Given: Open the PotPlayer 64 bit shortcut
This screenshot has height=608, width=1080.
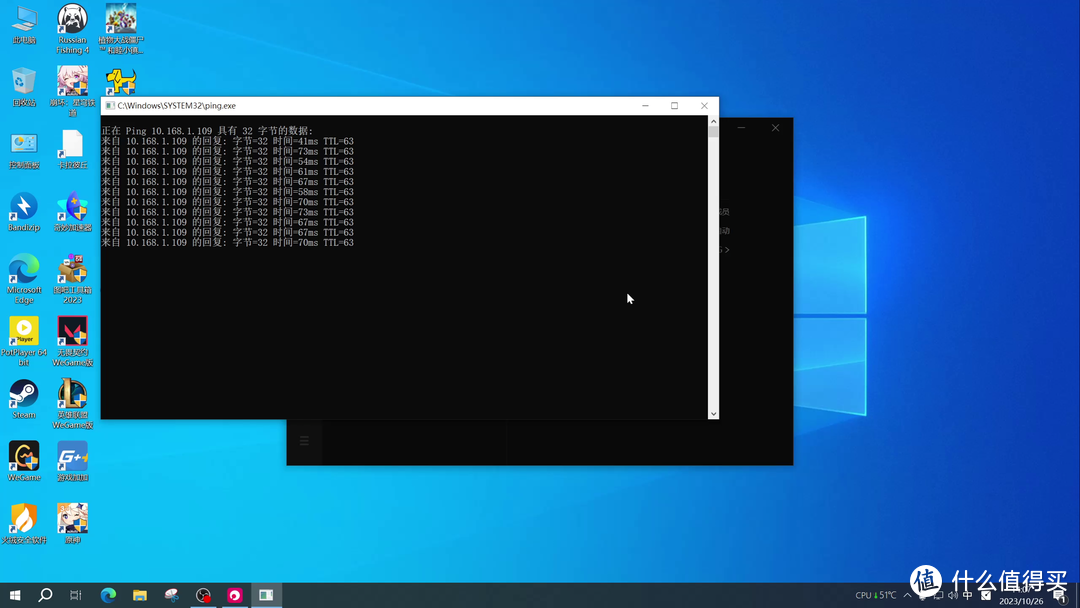Looking at the screenshot, I should click(x=24, y=332).
